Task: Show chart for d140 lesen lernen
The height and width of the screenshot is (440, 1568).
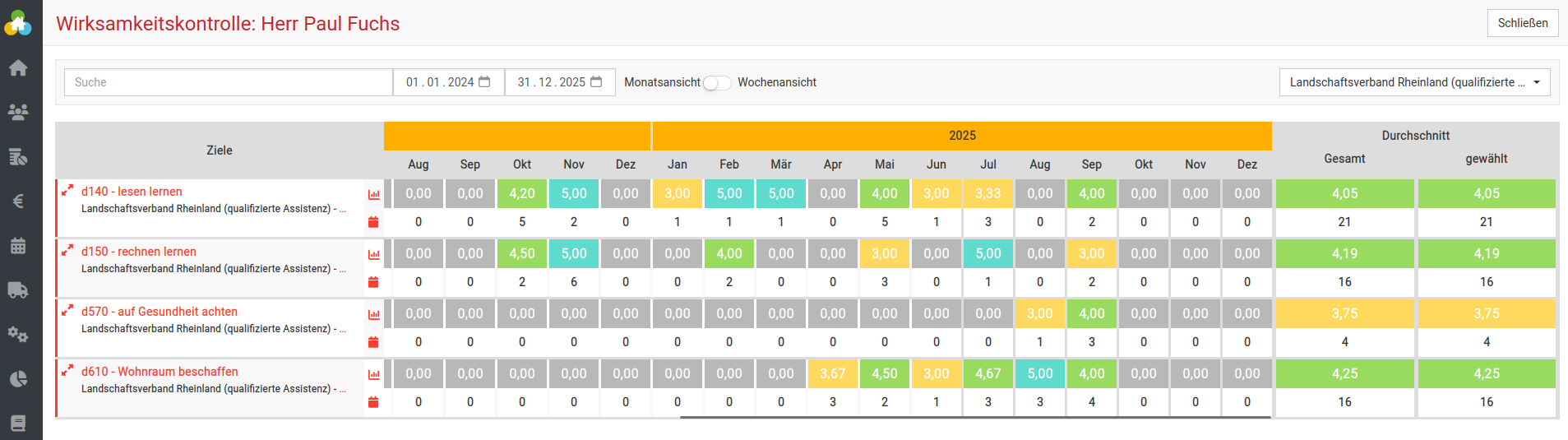Action: [374, 195]
